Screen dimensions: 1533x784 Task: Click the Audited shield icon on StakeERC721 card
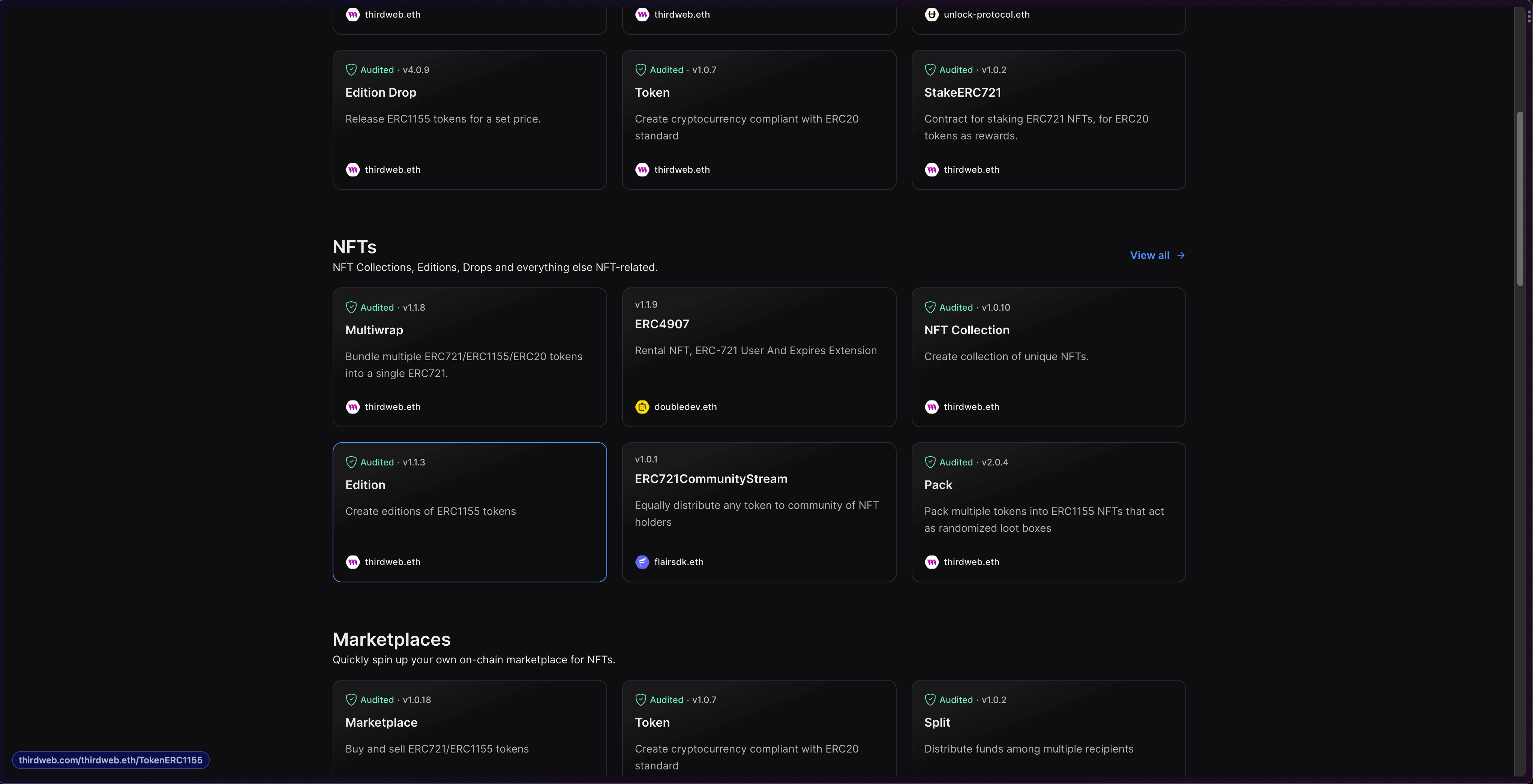[930, 70]
